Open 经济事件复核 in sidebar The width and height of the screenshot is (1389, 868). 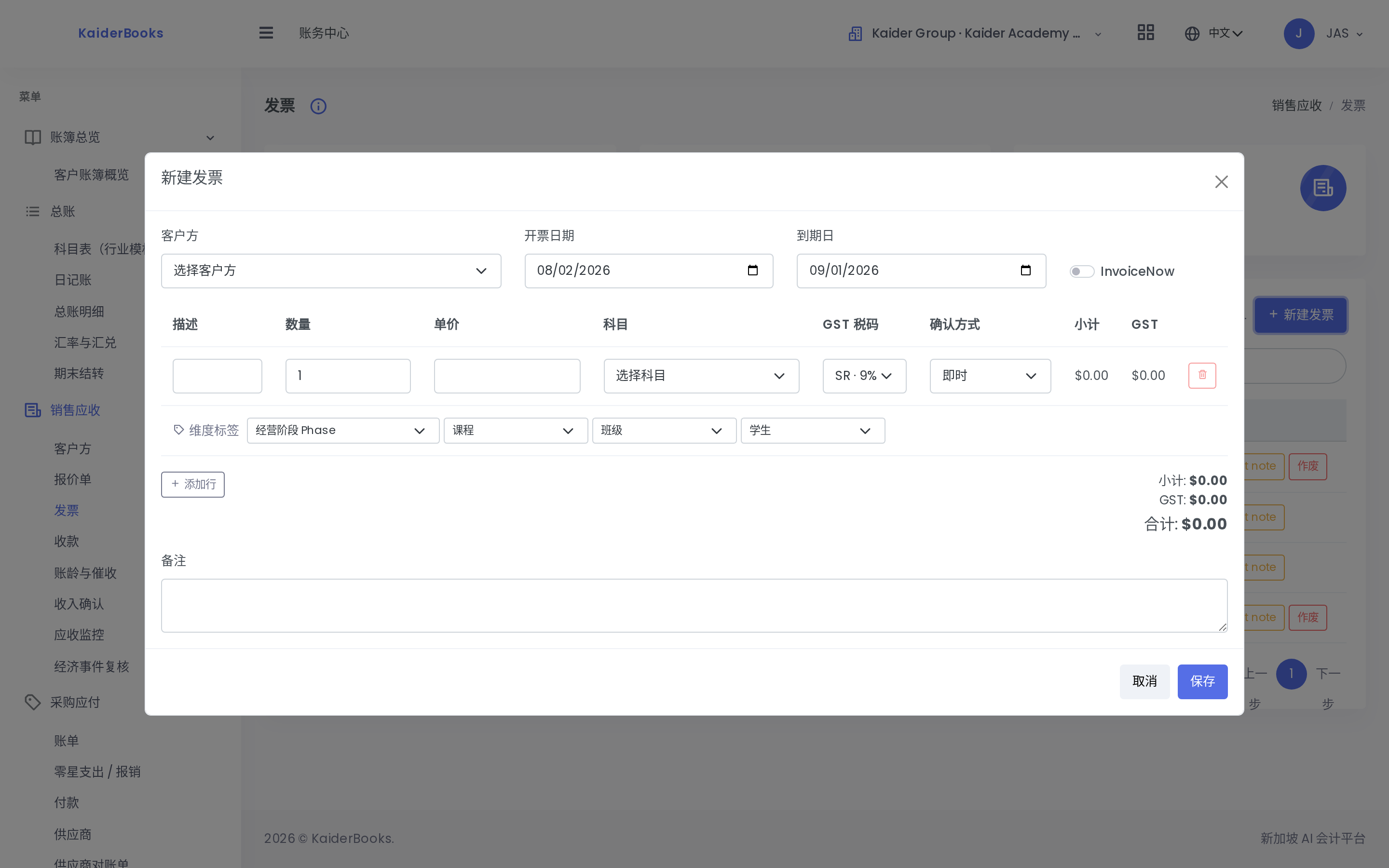click(x=92, y=666)
